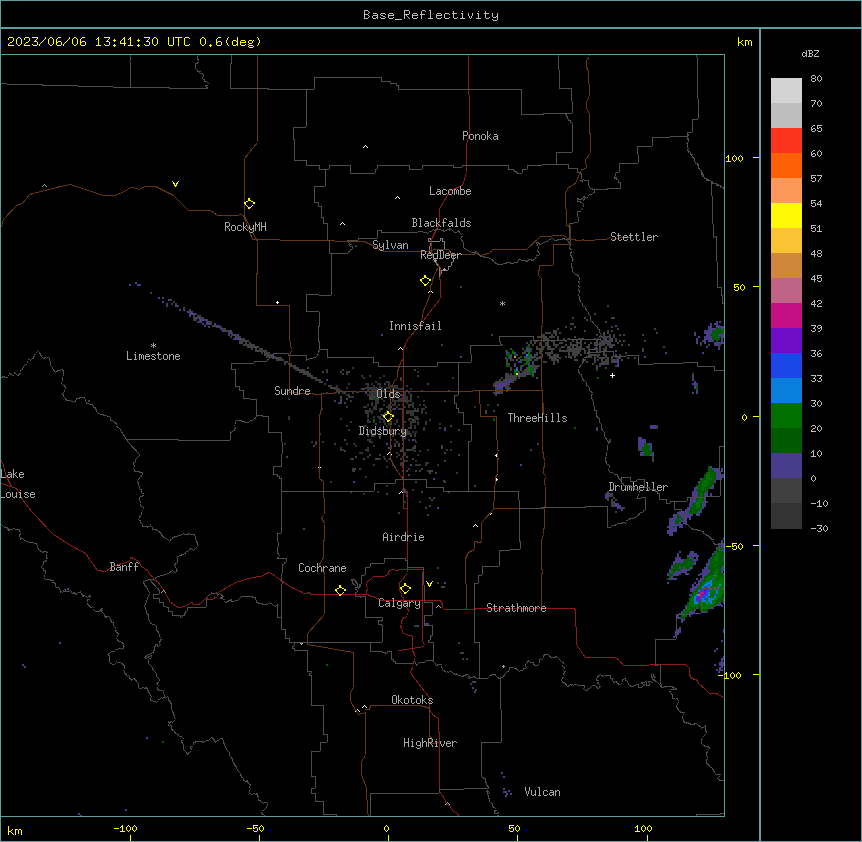
Task: Click the RockyMH label
Action: point(245,227)
